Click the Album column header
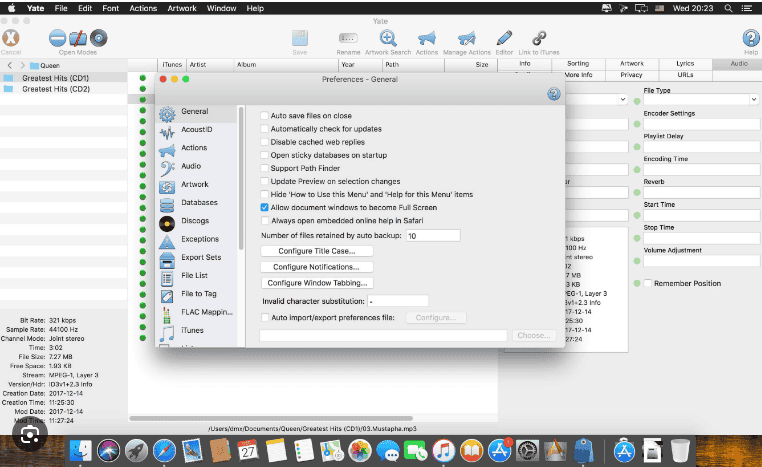 (286, 65)
